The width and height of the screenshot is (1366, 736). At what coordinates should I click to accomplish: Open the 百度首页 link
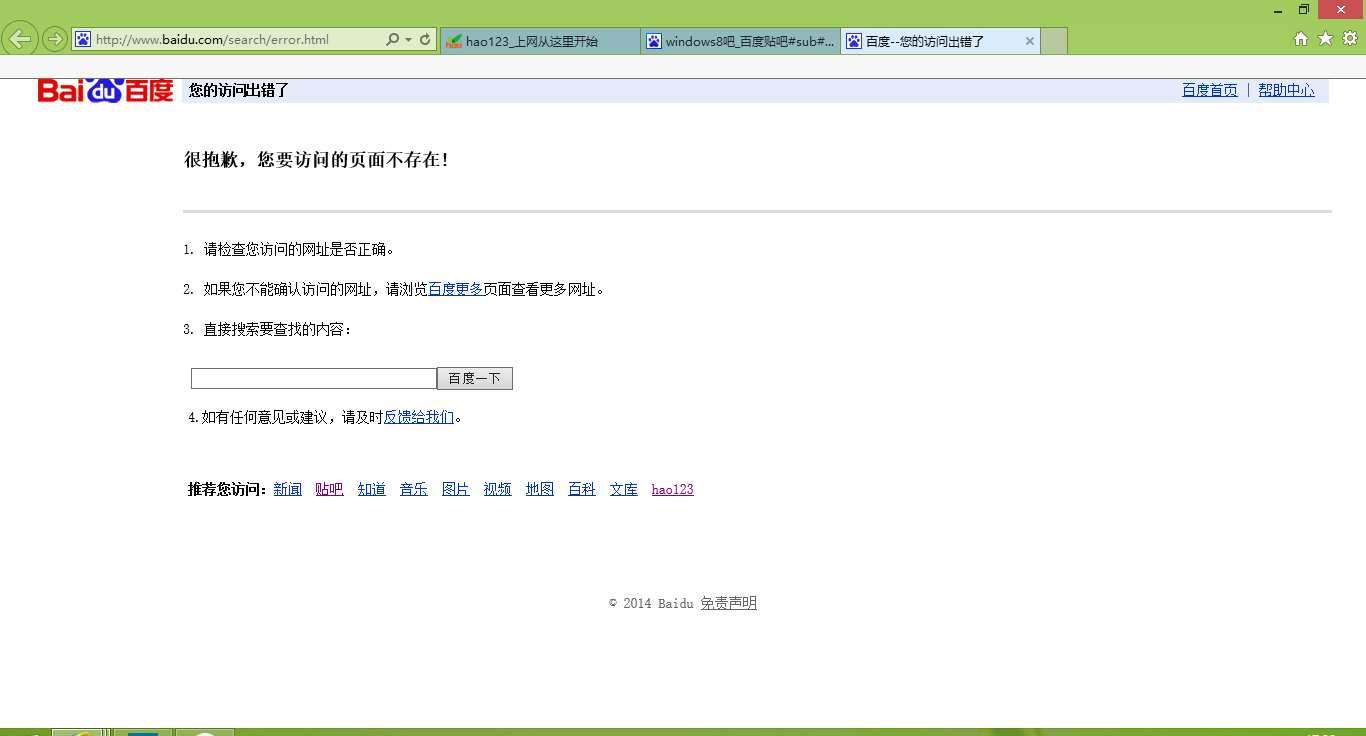pos(1209,90)
